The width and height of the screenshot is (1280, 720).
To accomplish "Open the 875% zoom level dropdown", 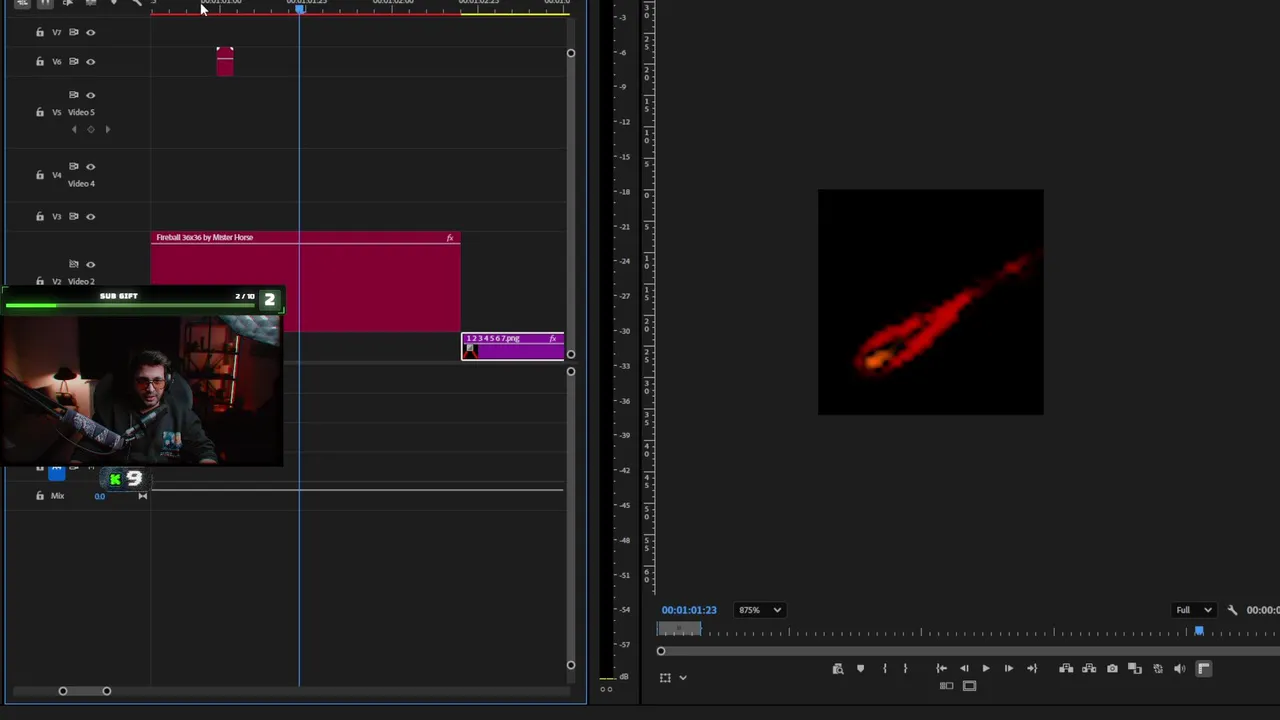I will [x=760, y=610].
